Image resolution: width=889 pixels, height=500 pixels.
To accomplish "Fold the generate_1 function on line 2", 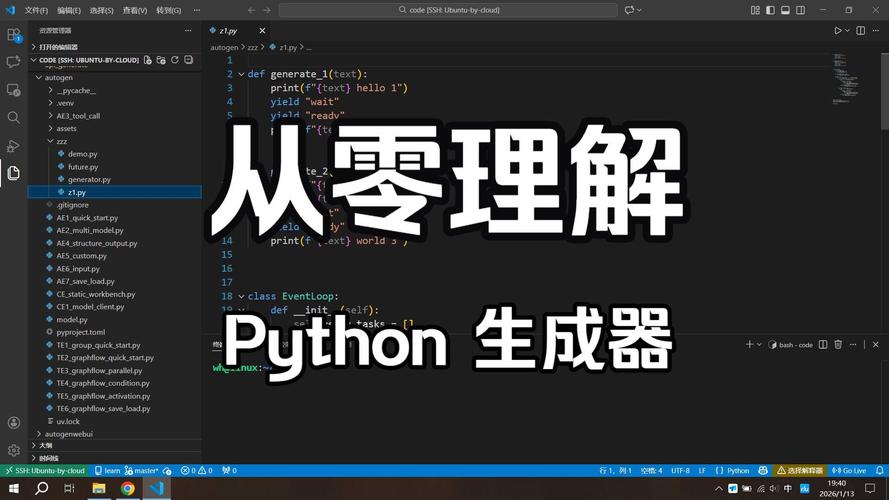I will pos(241,74).
